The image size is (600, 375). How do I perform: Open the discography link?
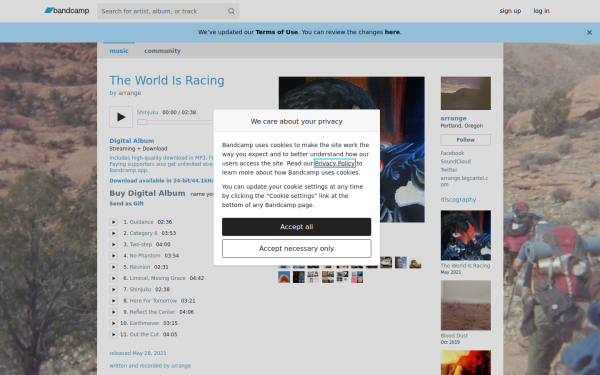458,200
